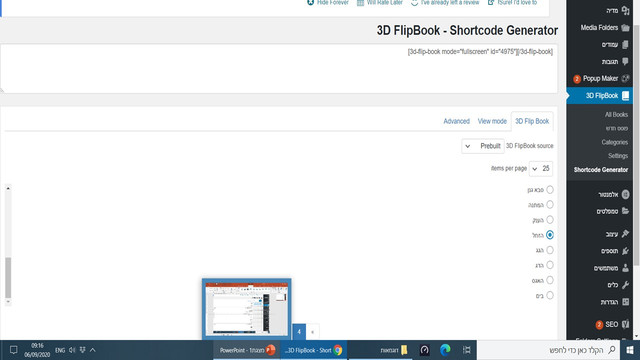Click the book list scrollbar up arrow
Viewport: 640px width, 360px height.
(x=8, y=188)
